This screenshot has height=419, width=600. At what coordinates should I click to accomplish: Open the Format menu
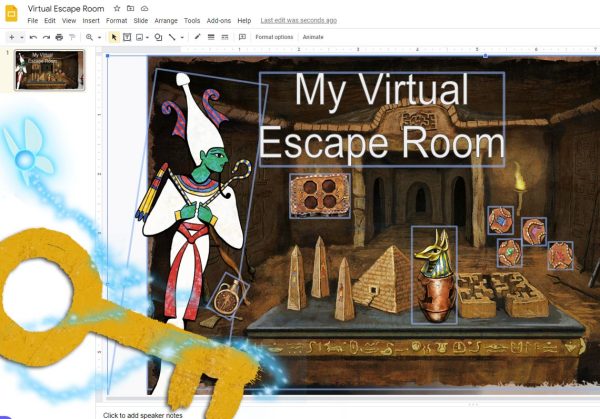pyautogui.click(x=116, y=21)
